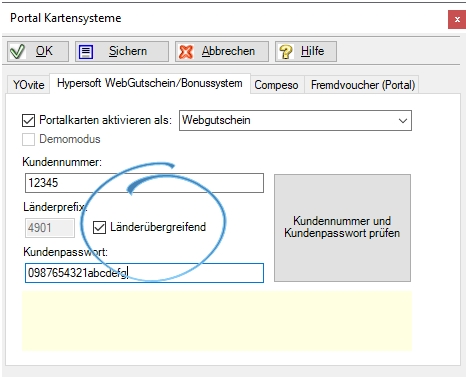Viewport: 466px width, 377px height.
Task: Select the Hypersoft WebGutschein/Bonussystem tab
Action: (150, 83)
